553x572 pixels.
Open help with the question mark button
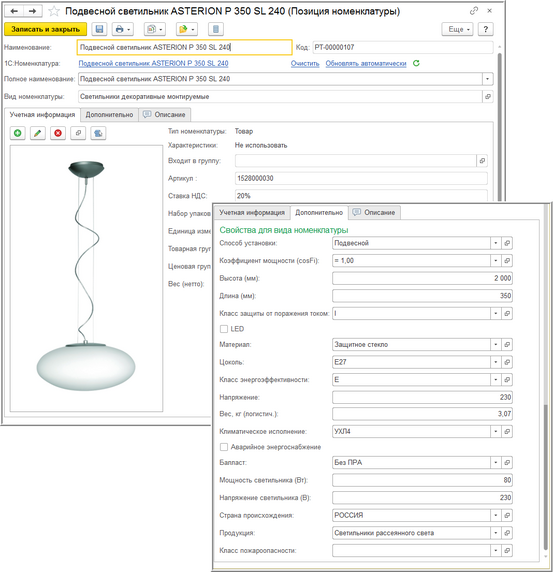486,29
